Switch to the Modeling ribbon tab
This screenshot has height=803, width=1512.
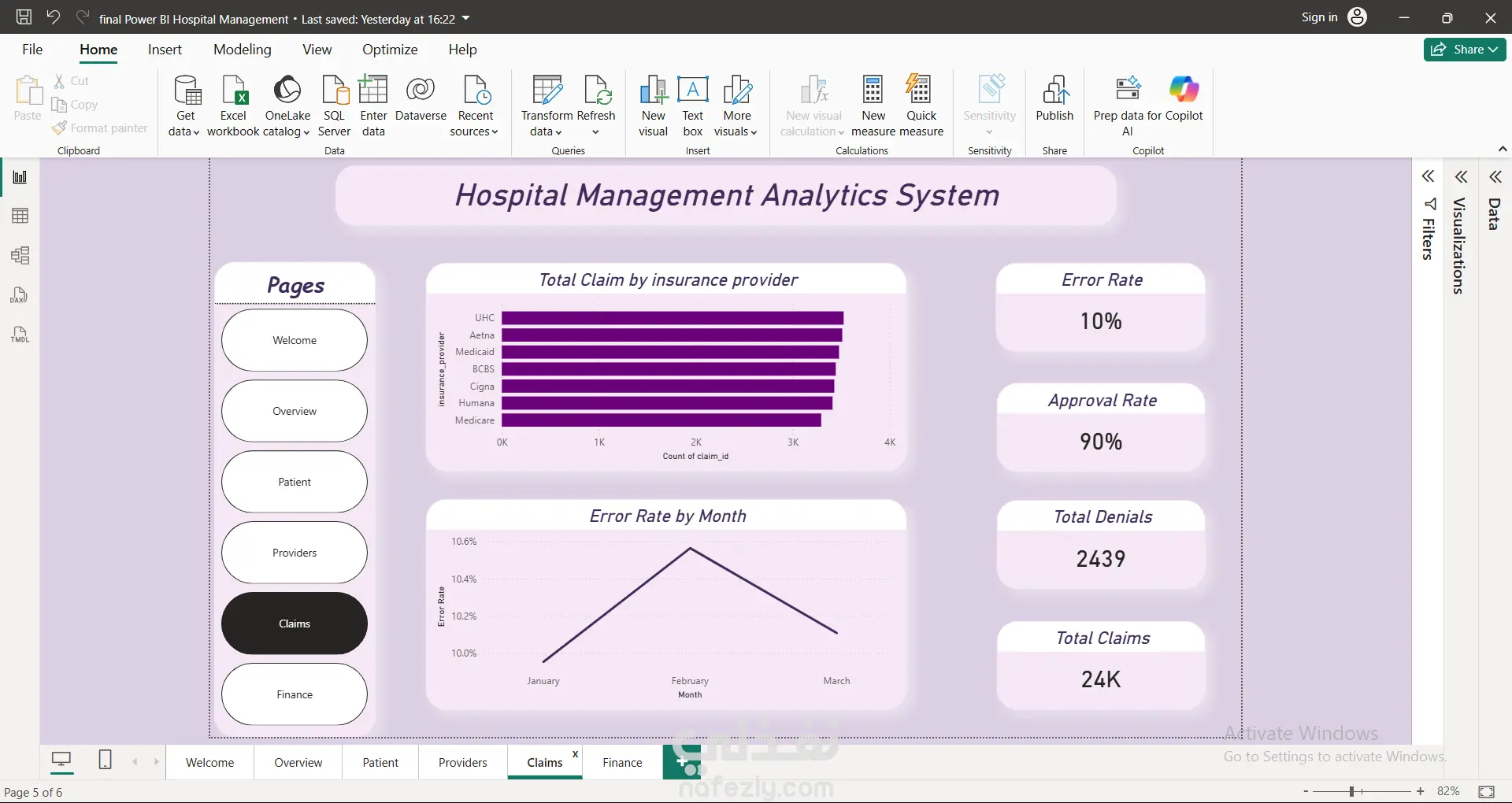(x=243, y=50)
